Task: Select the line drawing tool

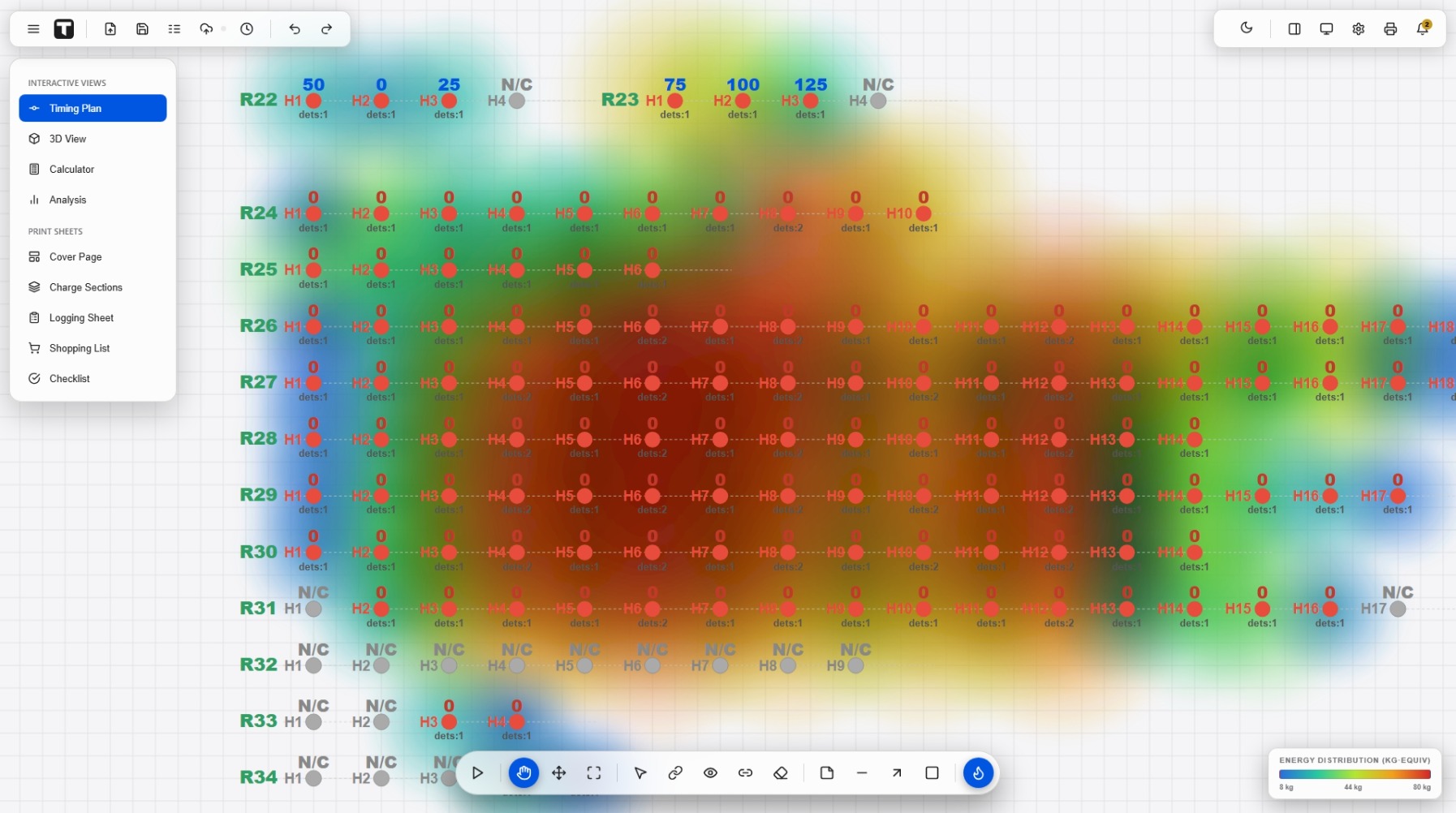Action: pyautogui.click(x=862, y=773)
